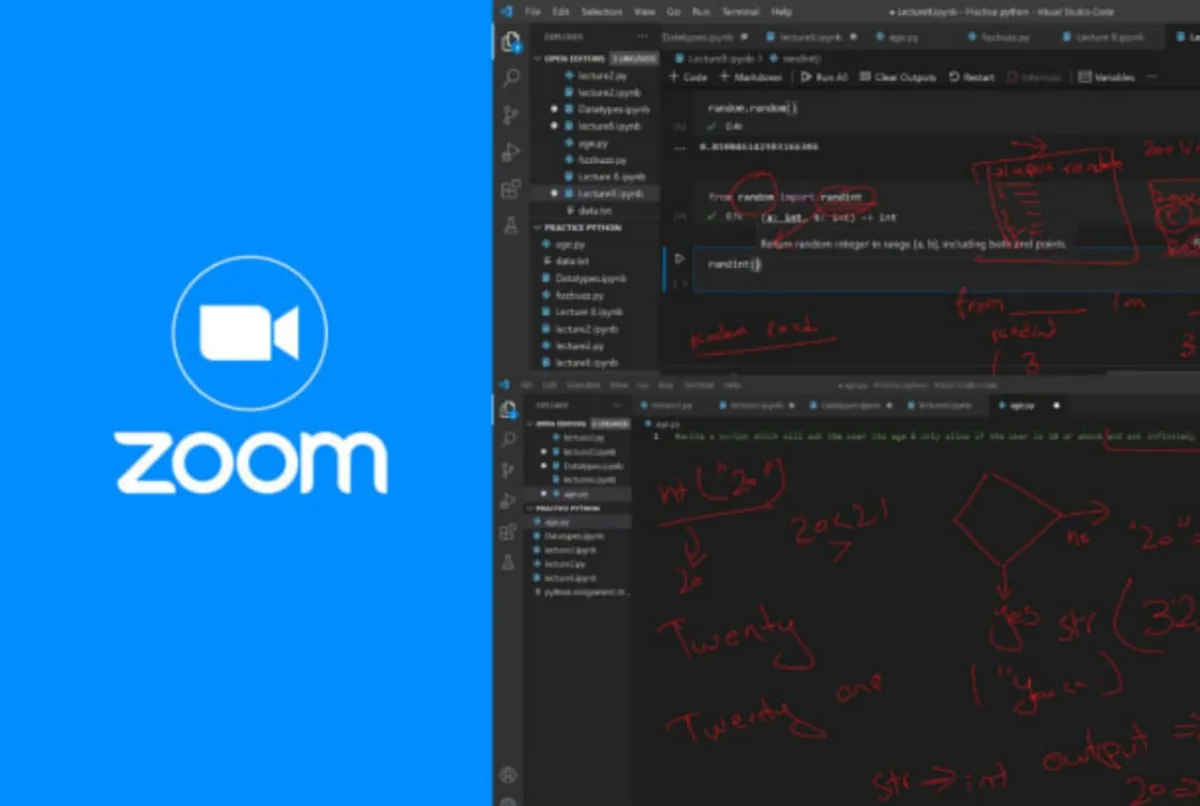Open Selection menu in top VS Code window
The image size is (1200, 806).
coord(601,12)
